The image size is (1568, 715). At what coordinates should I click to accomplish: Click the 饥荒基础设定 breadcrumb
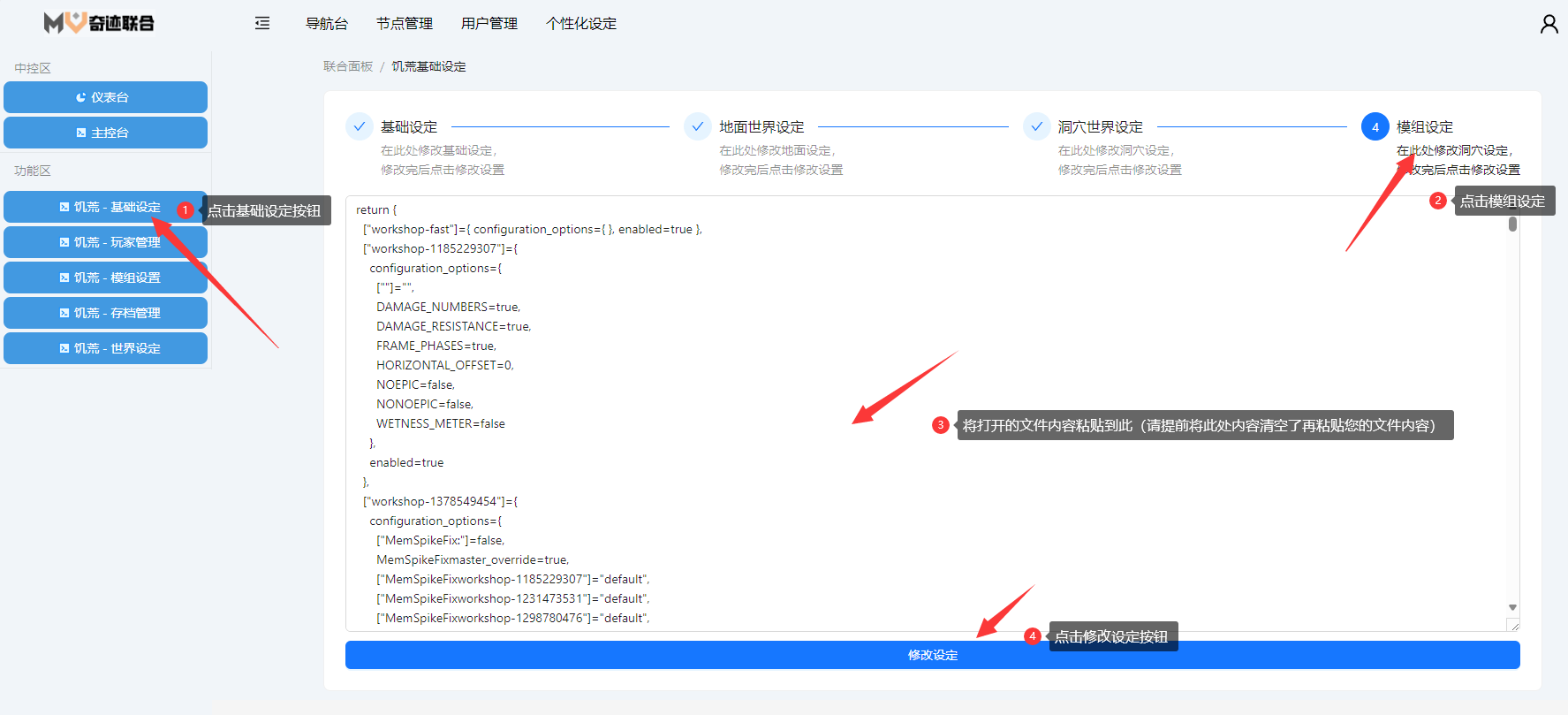[x=428, y=66]
